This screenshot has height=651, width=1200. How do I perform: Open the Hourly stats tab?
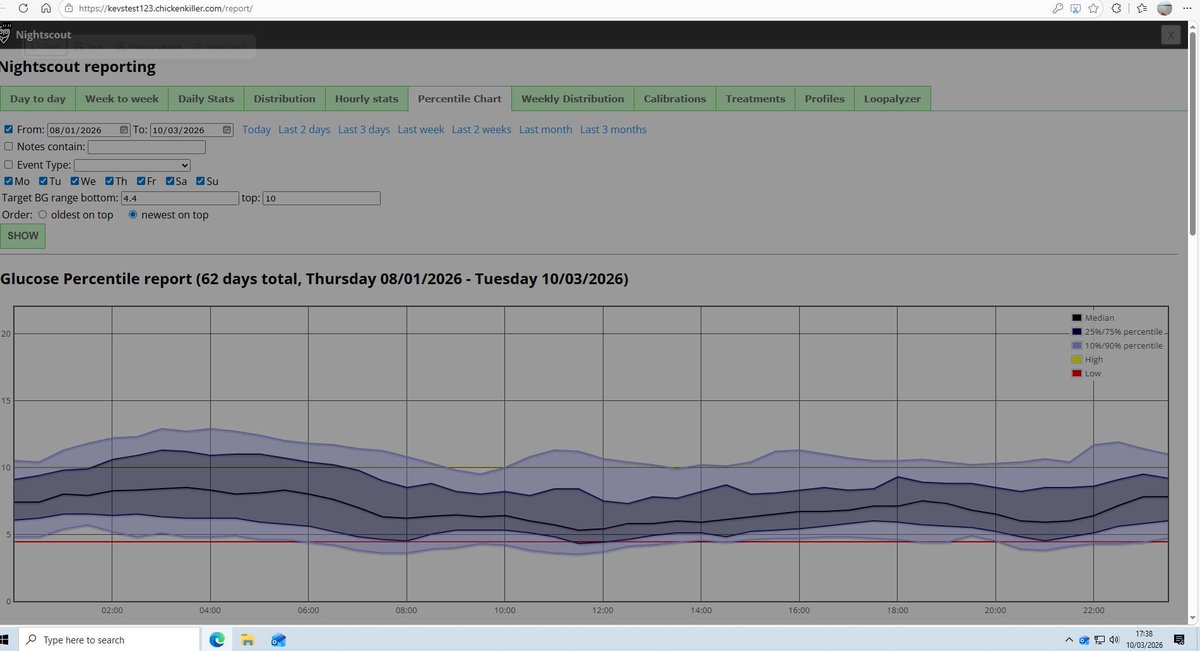pyautogui.click(x=366, y=98)
